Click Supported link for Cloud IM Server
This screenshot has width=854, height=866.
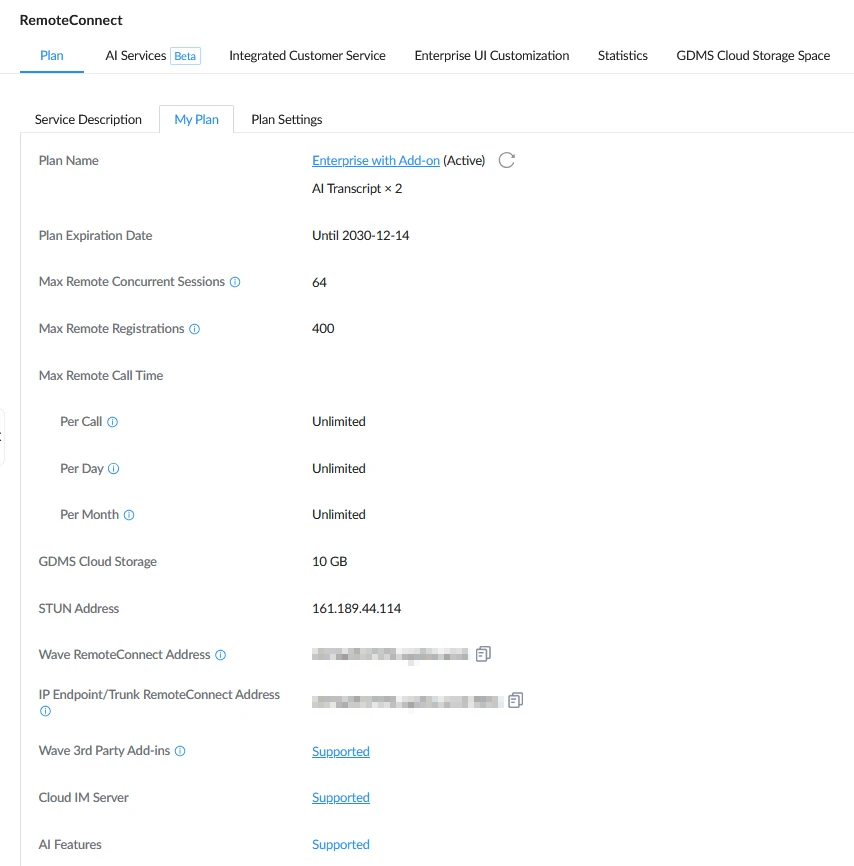point(341,798)
